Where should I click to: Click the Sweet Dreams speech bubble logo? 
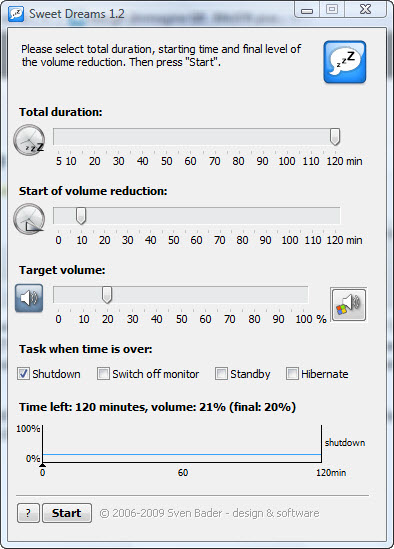tap(345, 62)
